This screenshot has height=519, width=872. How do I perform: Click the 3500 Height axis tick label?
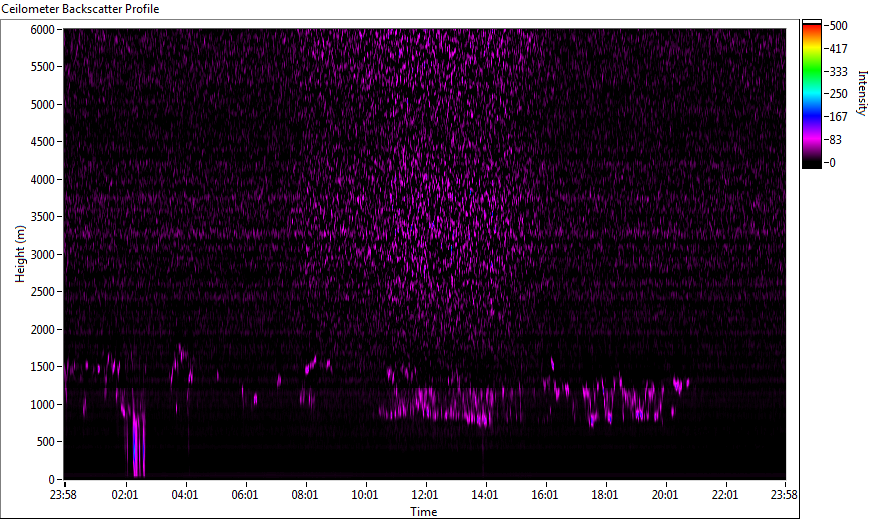43,217
